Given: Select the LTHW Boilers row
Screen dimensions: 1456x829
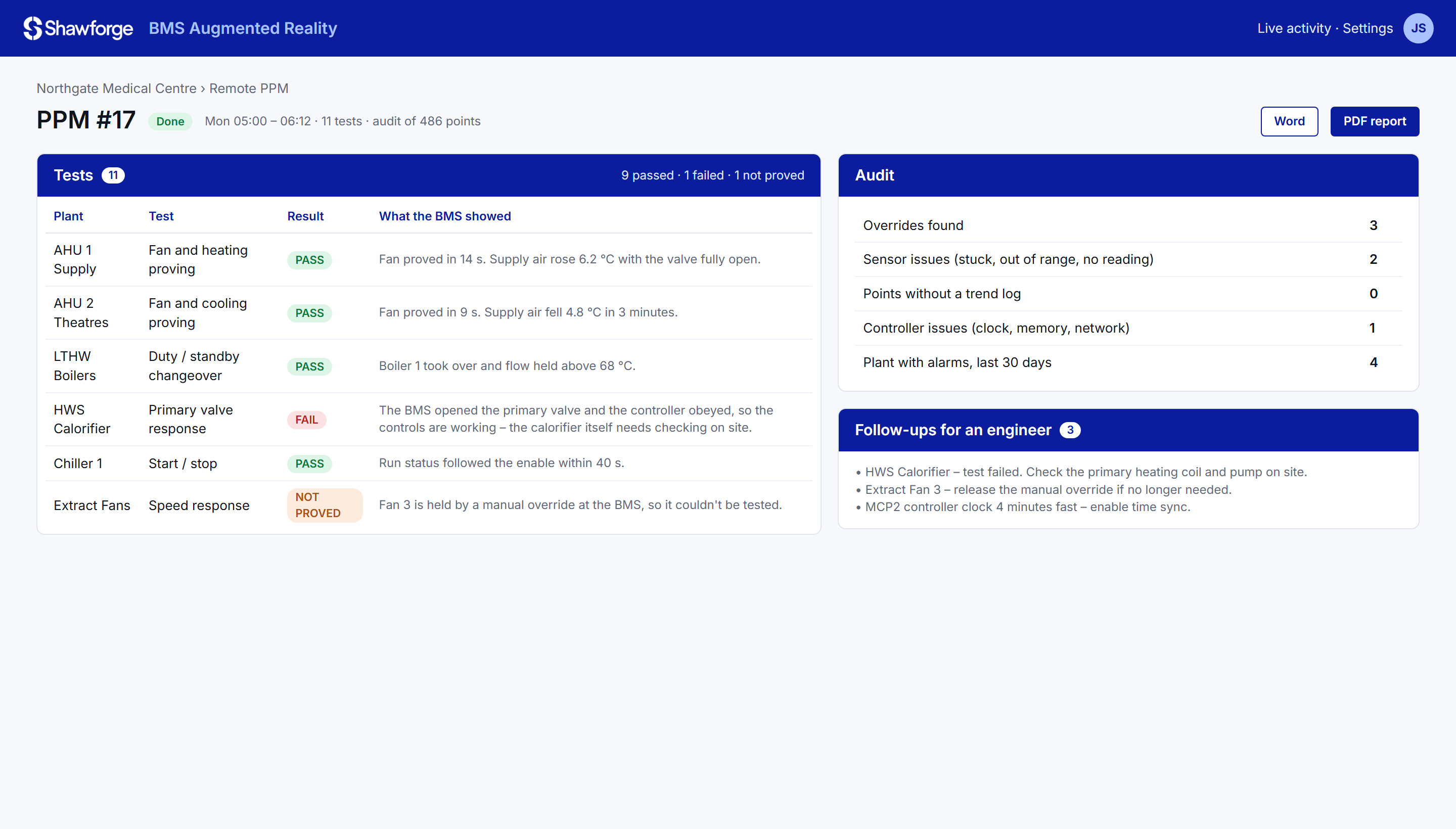Looking at the screenshot, I should tap(429, 366).
